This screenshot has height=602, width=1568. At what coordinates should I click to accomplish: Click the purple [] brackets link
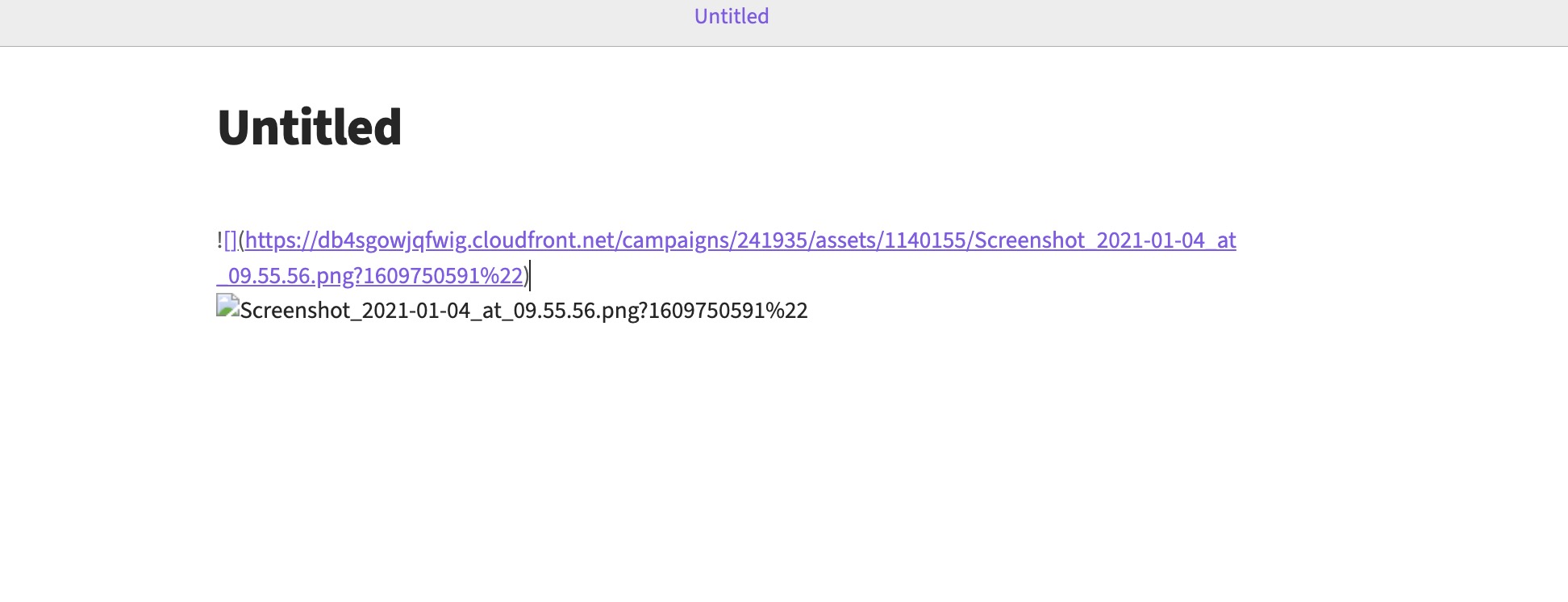[x=231, y=240]
